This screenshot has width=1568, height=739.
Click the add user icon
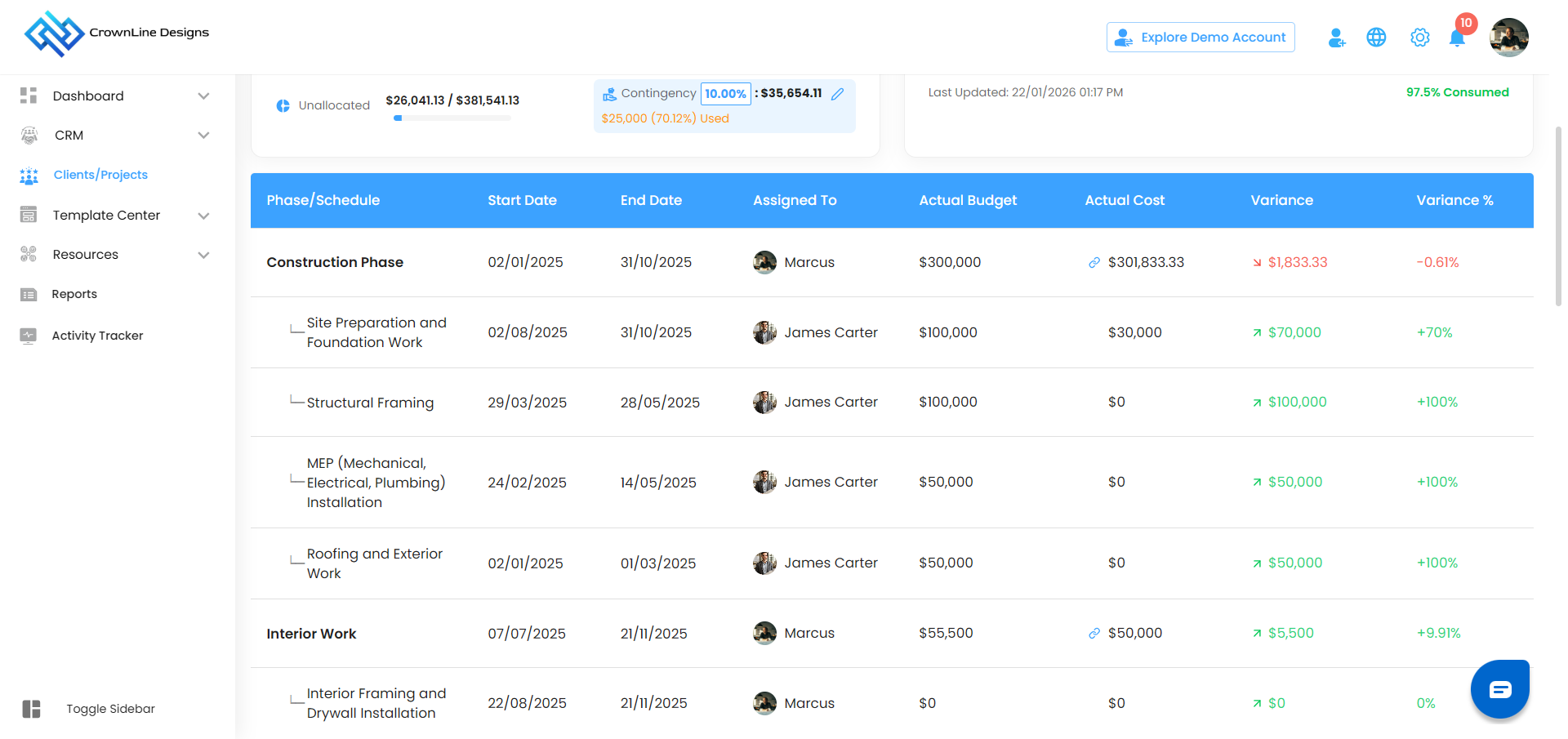pos(1337,38)
